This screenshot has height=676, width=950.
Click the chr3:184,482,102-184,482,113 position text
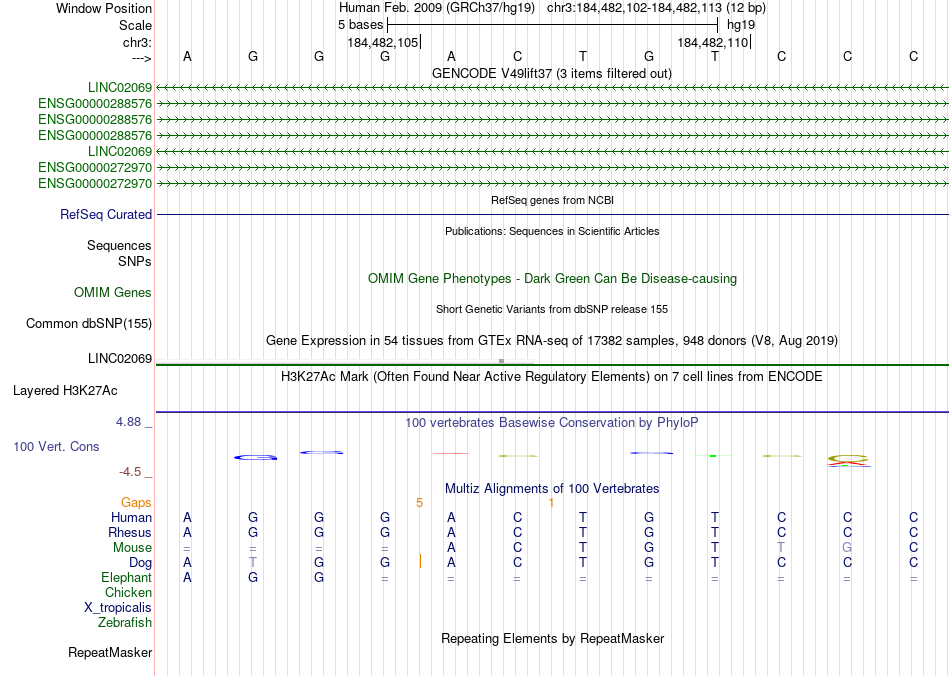656,8
